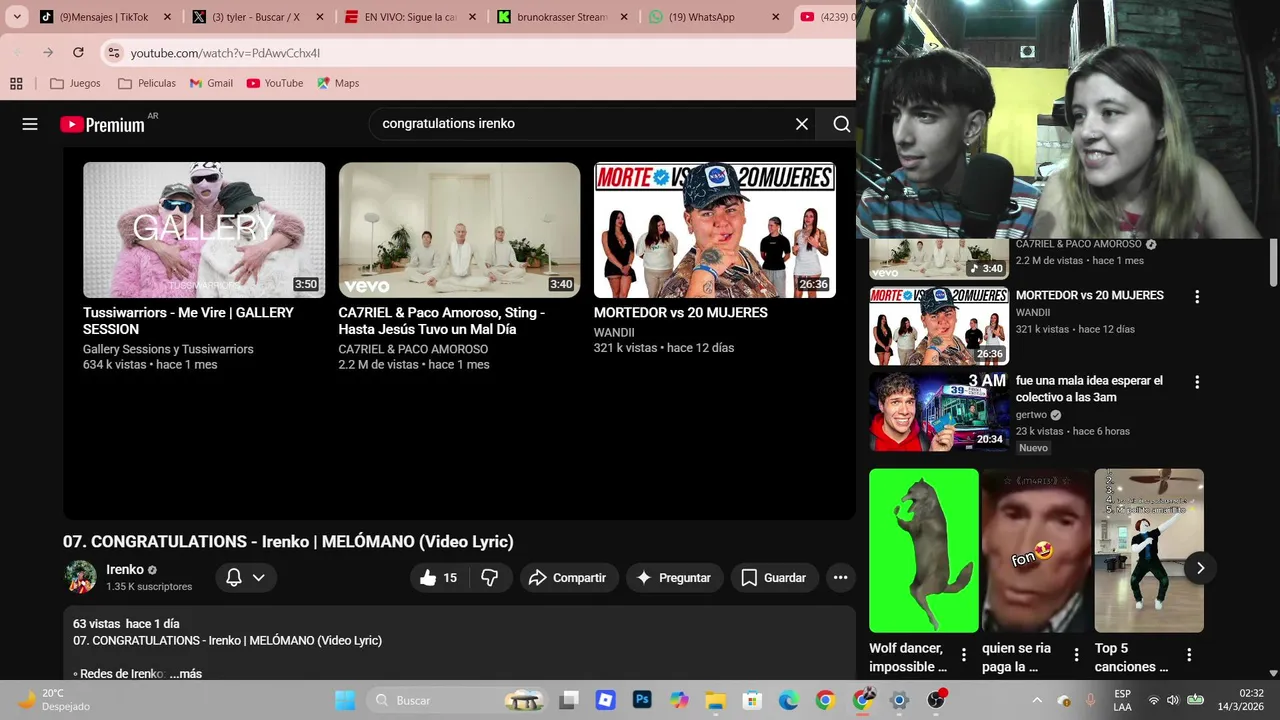1280x720 pixels.
Task: Expand the description with ...más
Action: [186, 673]
